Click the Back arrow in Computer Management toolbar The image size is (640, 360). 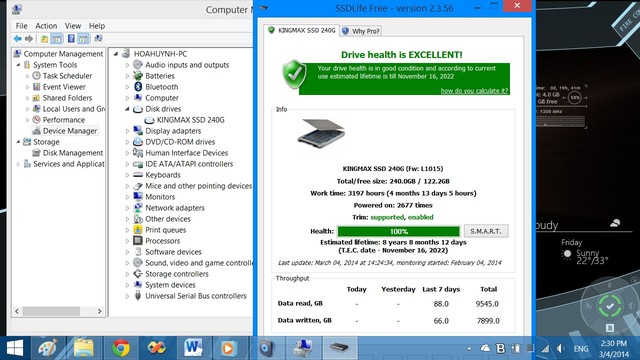coord(17,39)
